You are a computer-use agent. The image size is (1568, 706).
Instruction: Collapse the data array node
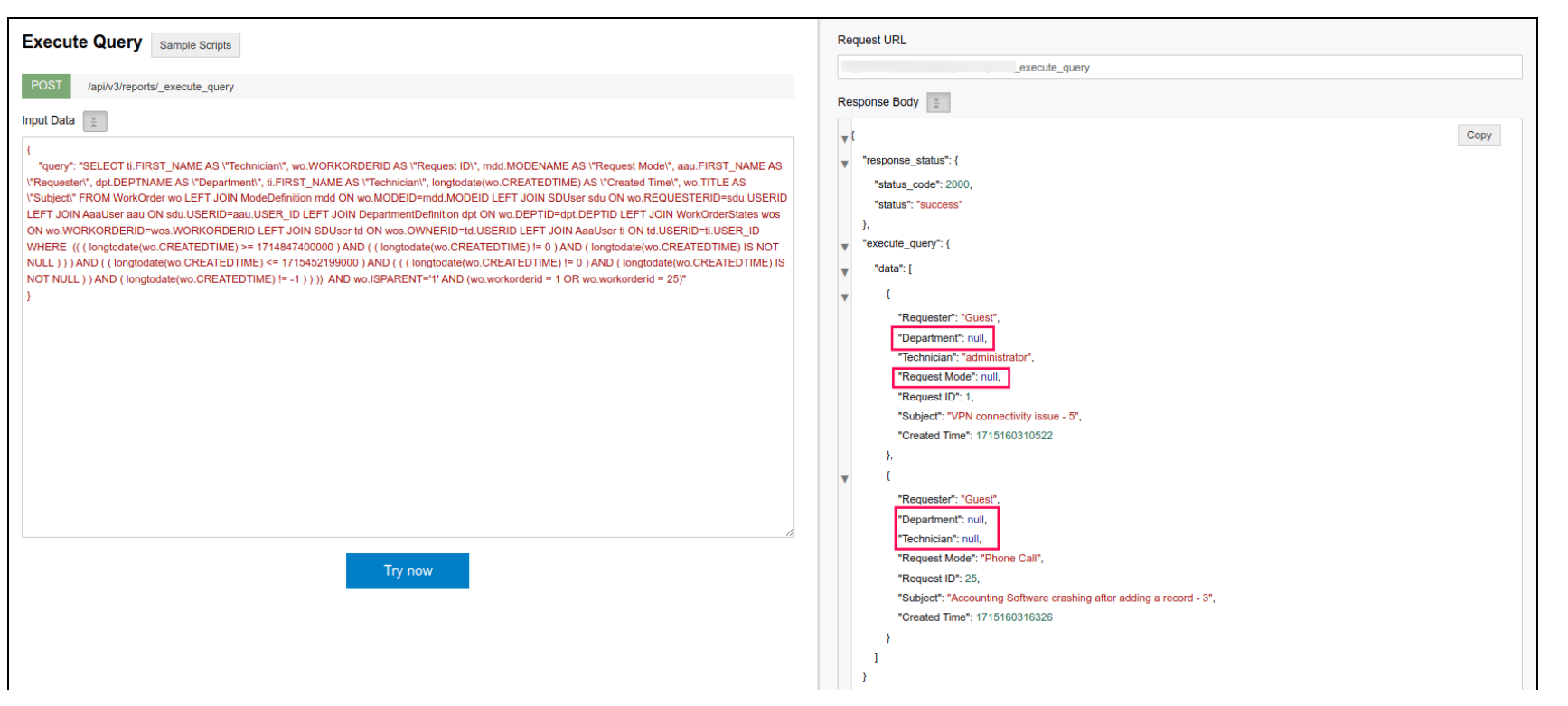(845, 272)
